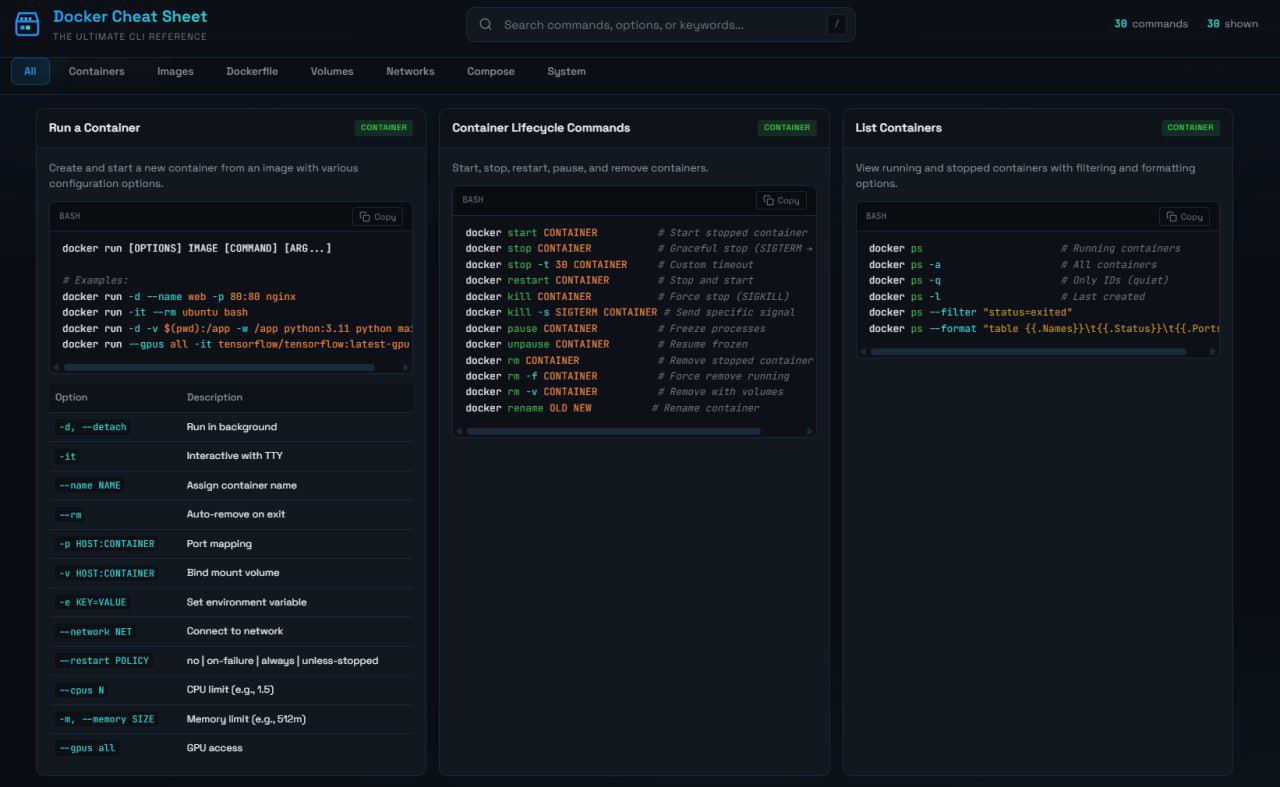Copy the container lifecycle commands
Screen dimensions: 1280x787
pyautogui.click(x=781, y=200)
